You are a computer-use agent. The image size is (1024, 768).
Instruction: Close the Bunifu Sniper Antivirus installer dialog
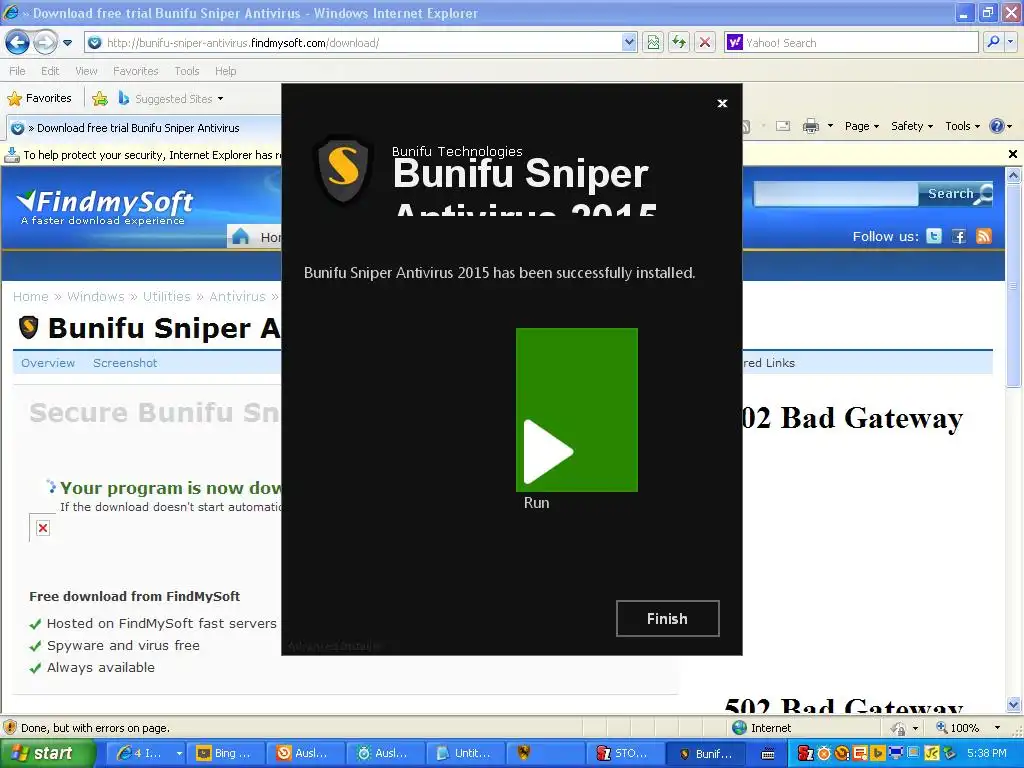[722, 103]
